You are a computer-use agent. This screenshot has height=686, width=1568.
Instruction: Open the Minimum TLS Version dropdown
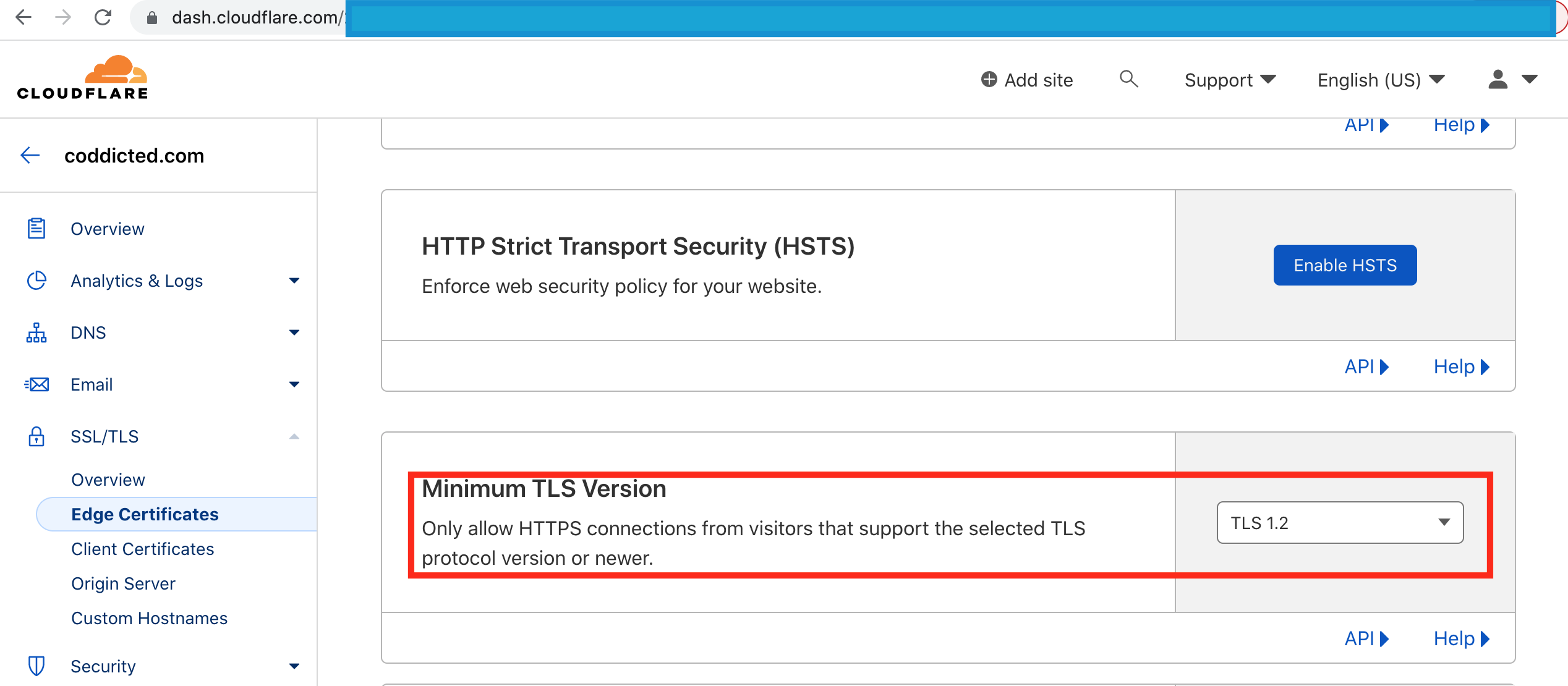1340,523
